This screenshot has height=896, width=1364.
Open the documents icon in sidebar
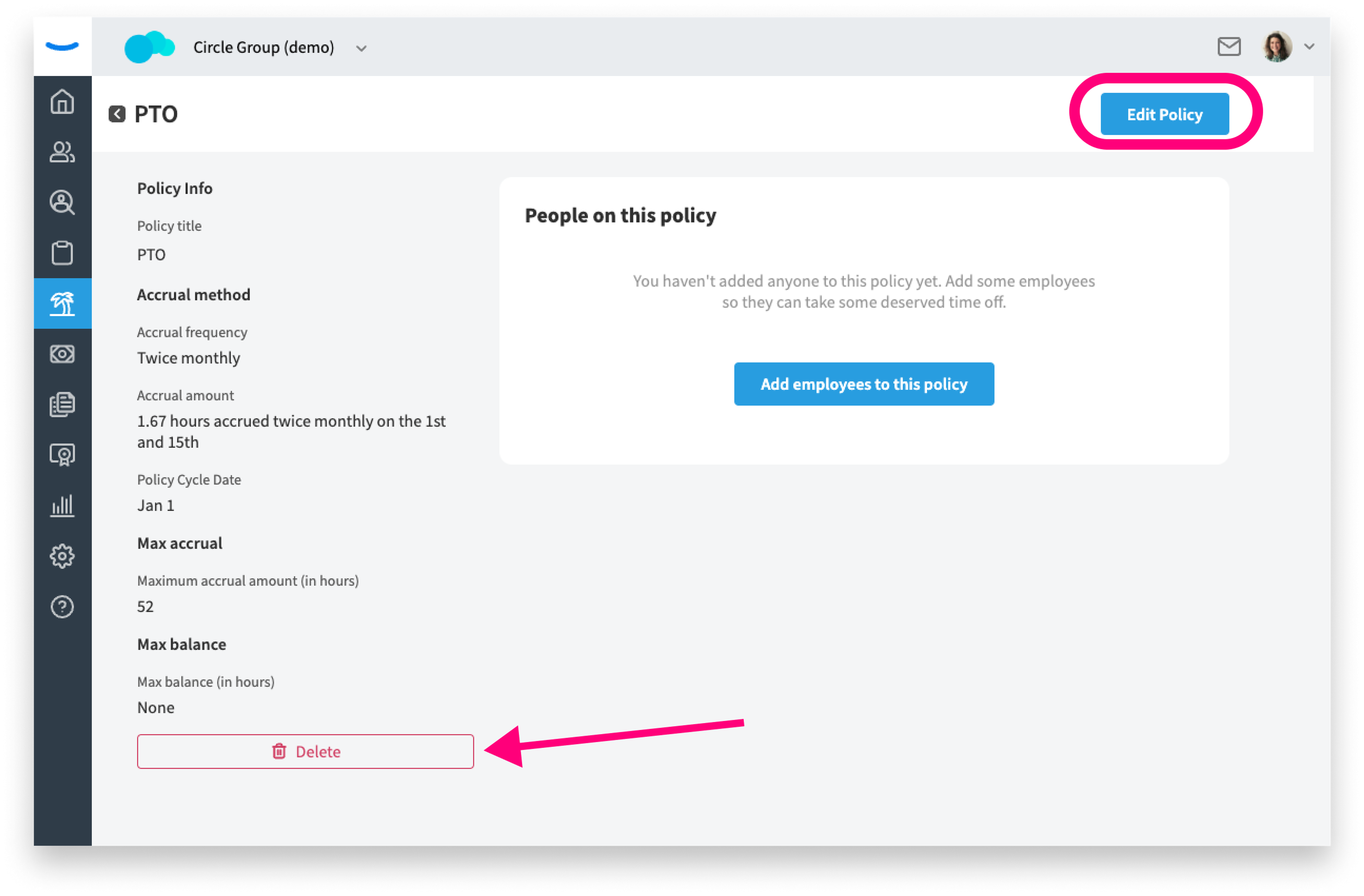point(62,404)
